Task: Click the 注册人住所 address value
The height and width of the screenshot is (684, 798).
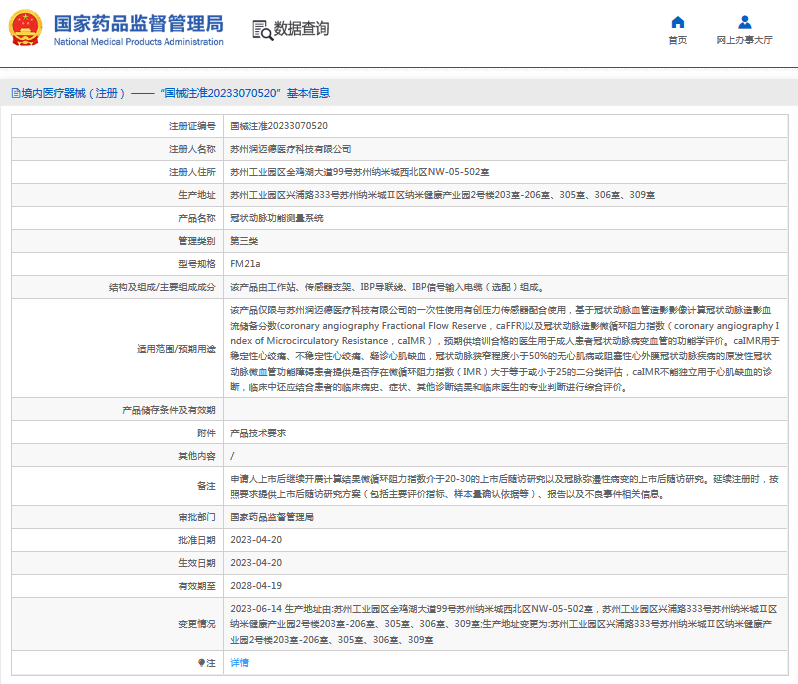Action: pos(359,172)
